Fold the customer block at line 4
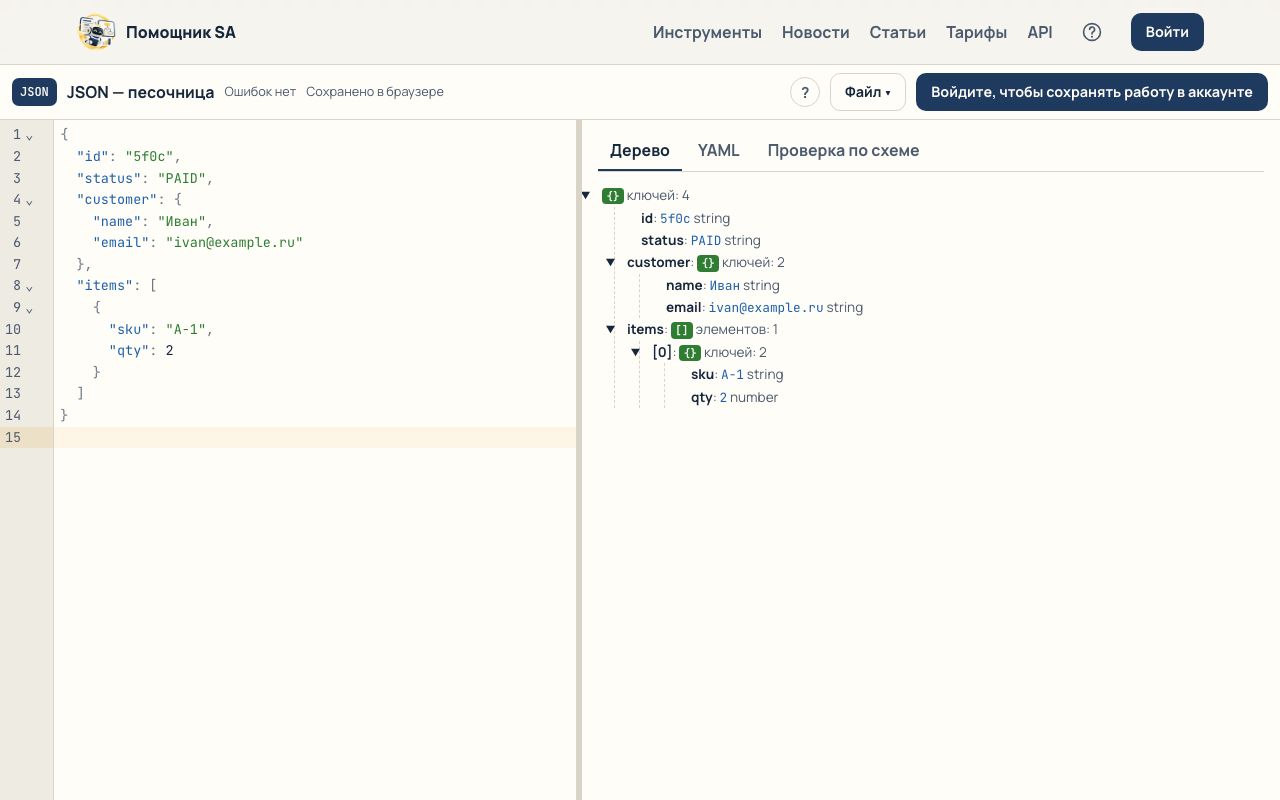The height and width of the screenshot is (800, 1280). (29, 201)
